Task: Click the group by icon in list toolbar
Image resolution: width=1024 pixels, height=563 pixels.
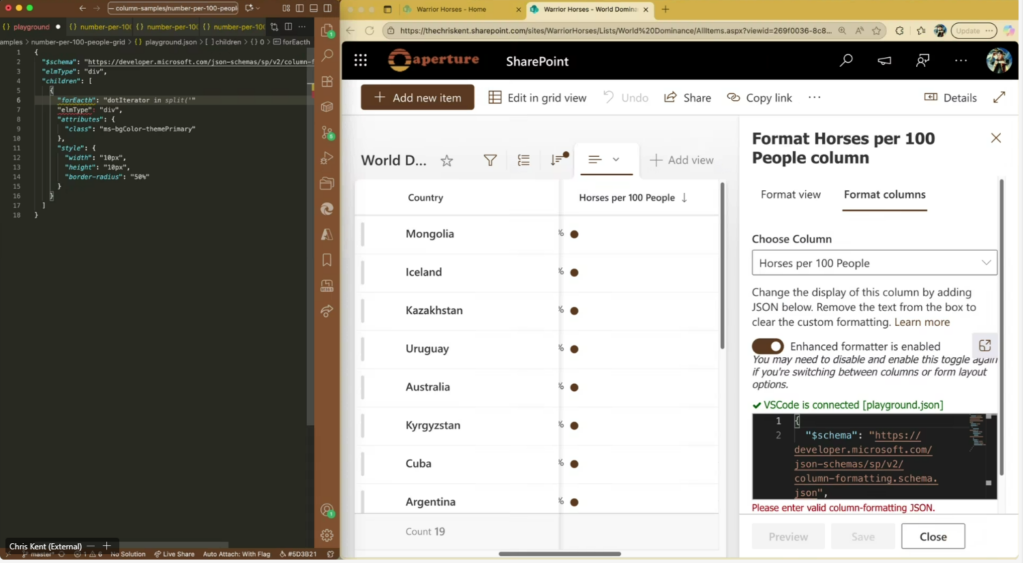Action: pos(523,160)
